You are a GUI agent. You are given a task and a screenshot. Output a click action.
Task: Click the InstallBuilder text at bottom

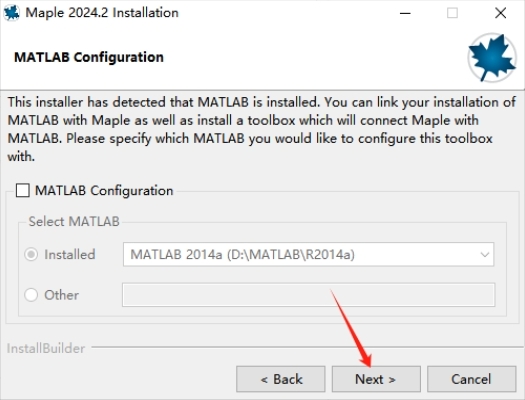(x=46, y=348)
